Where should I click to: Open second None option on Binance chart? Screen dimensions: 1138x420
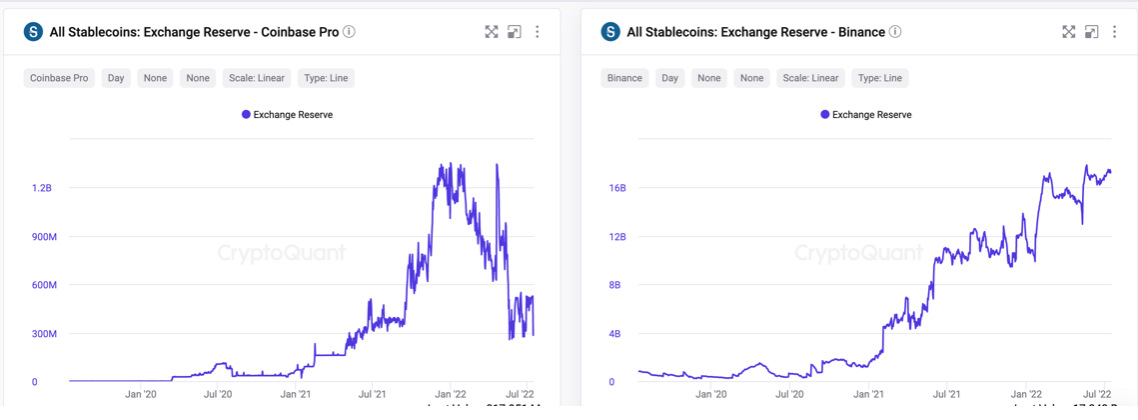(752, 78)
